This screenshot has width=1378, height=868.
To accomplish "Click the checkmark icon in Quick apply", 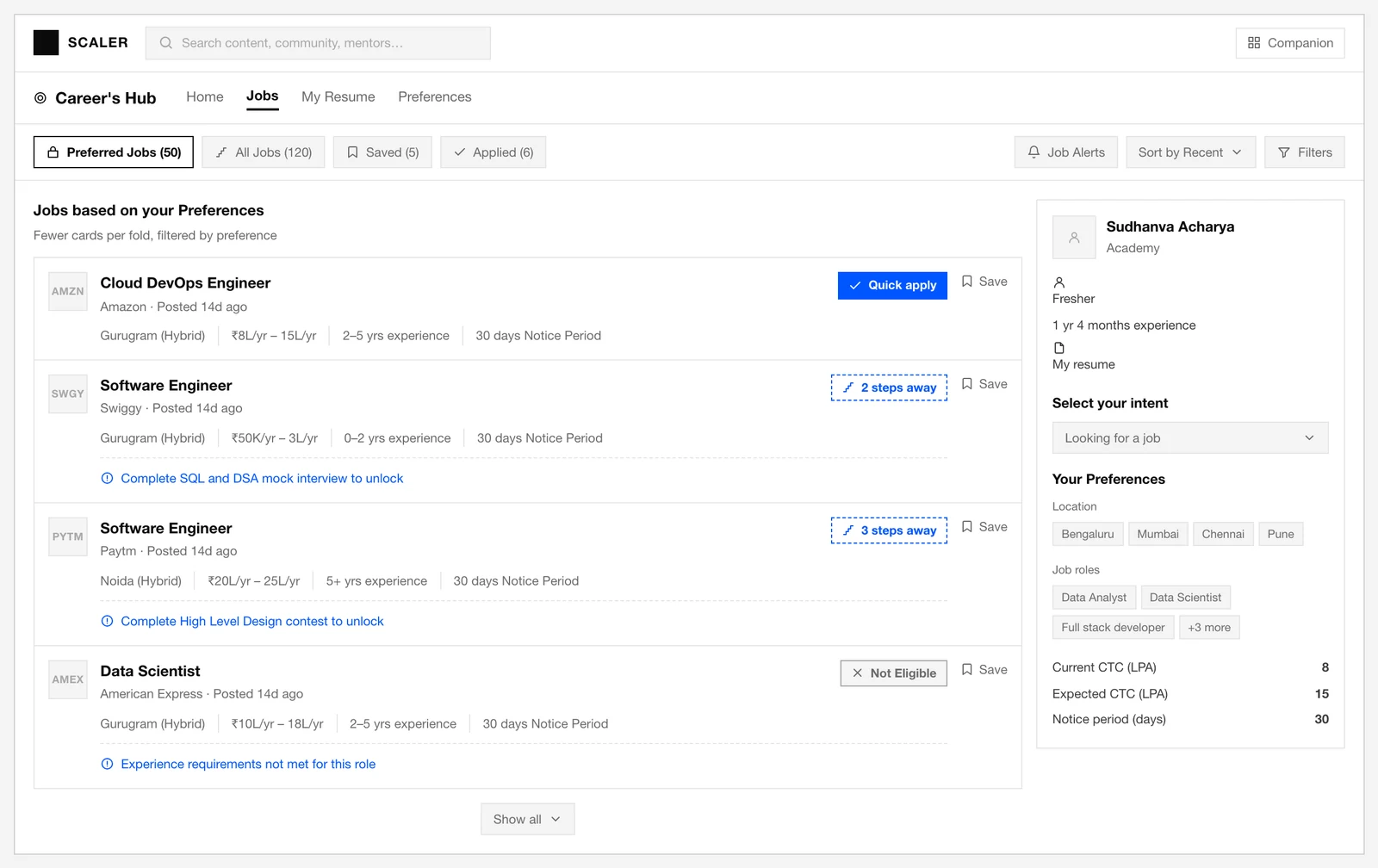I will coord(855,286).
